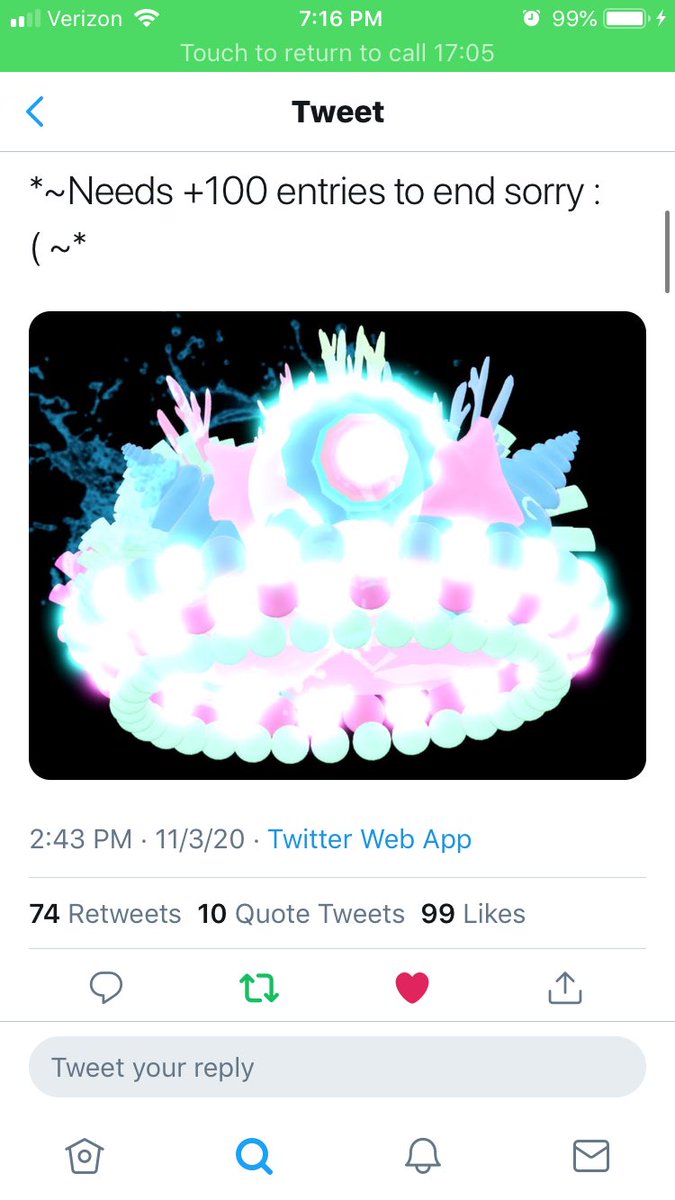Toggle the green retweet icon
The height and width of the screenshot is (1200, 675).
click(259, 988)
